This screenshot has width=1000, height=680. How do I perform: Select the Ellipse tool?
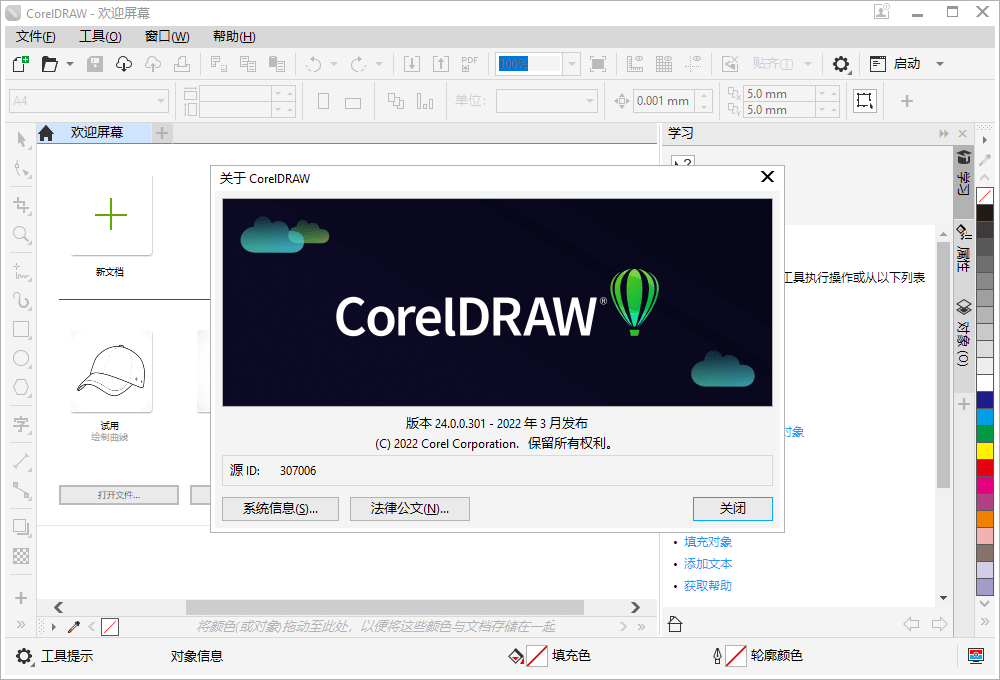click(x=20, y=358)
